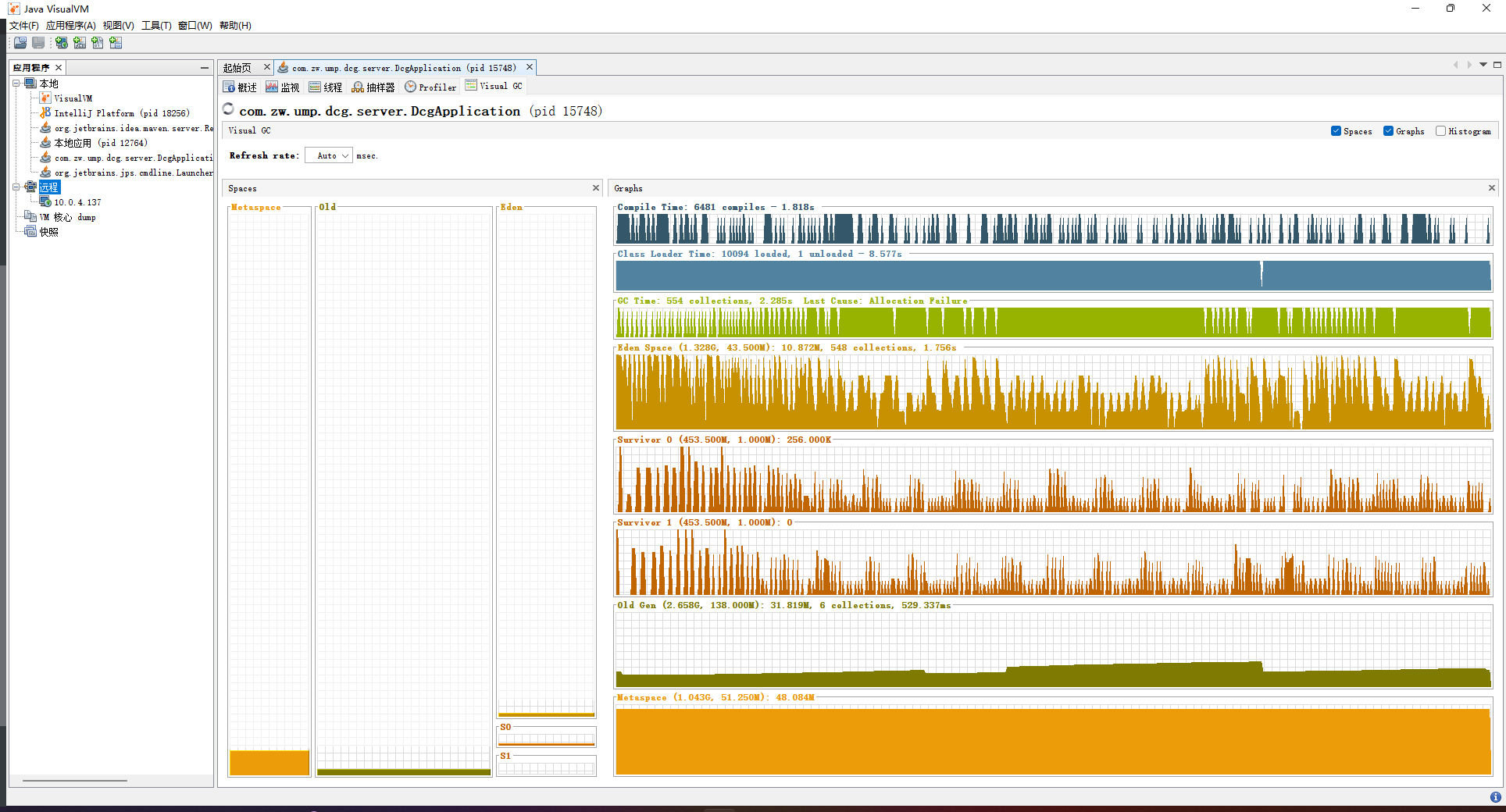Open the Profiler subtab
The height and width of the screenshot is (812, 1506).
[430, 87]
